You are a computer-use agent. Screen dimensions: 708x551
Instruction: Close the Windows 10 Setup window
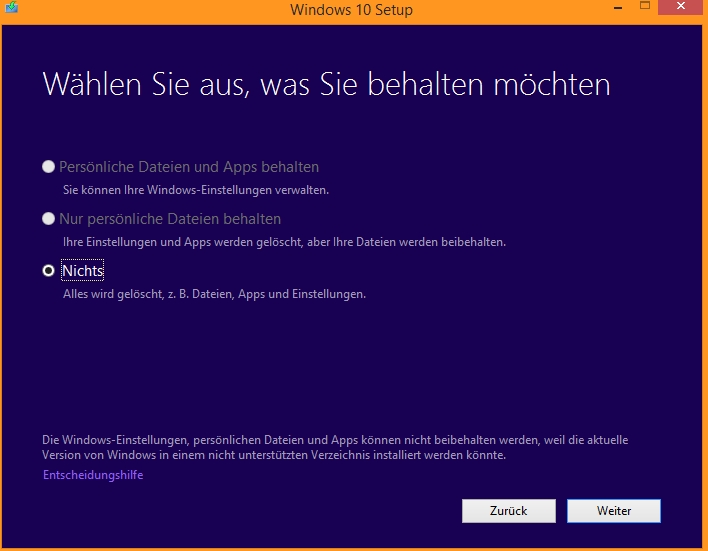tap(681, 6)
